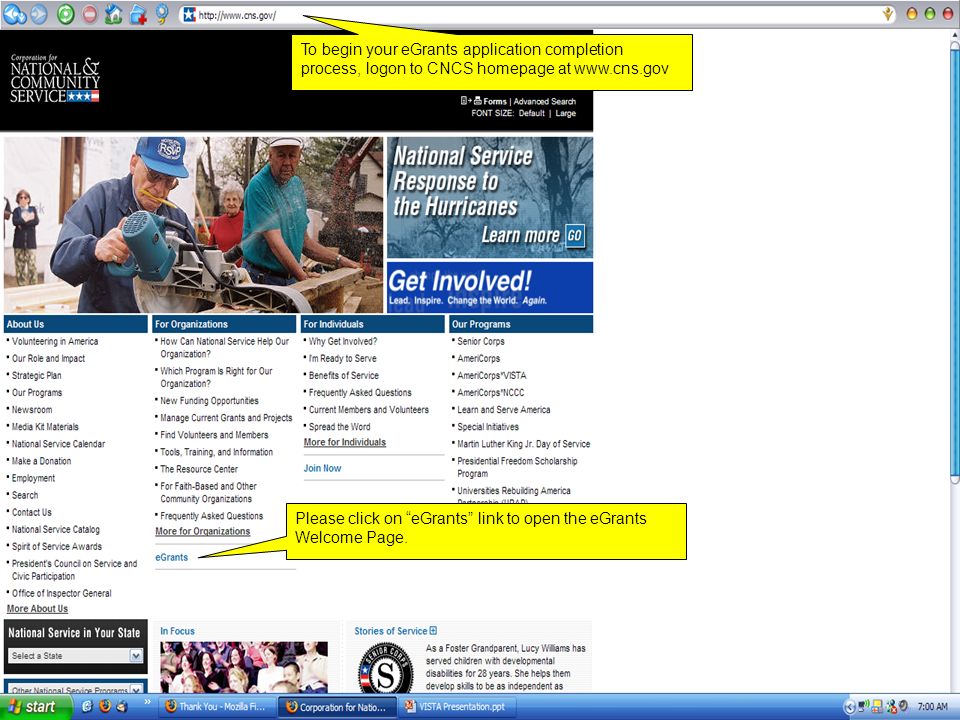
Task: Click the taskbar clock showing 7:00 AM
Action: [x=932, y=707]
